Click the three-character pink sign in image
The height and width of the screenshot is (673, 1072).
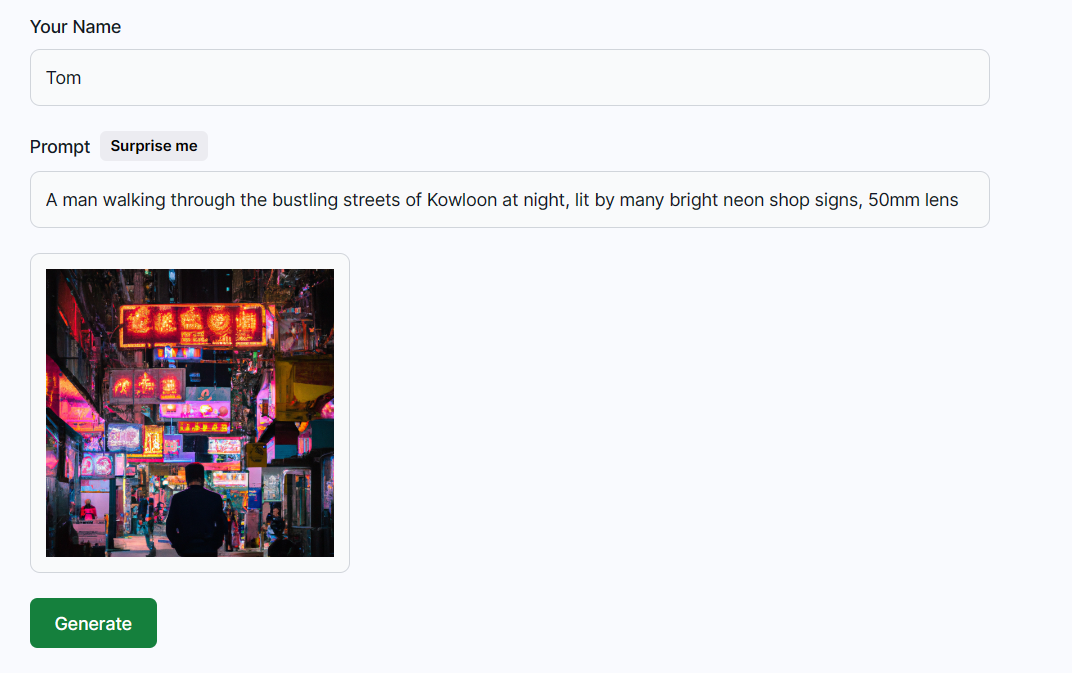coord(146,386)
